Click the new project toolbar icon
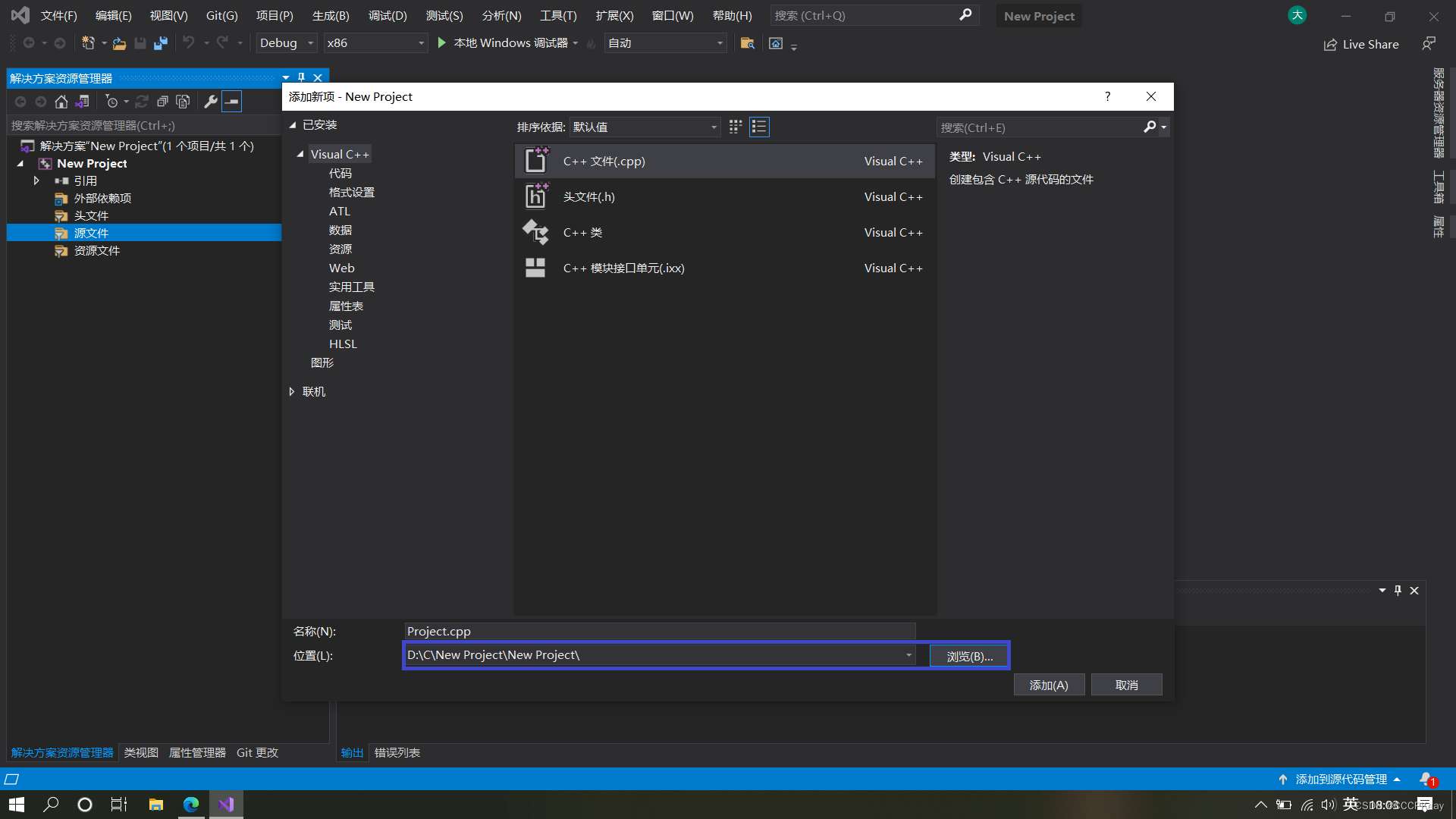 [x=89, y=43]
